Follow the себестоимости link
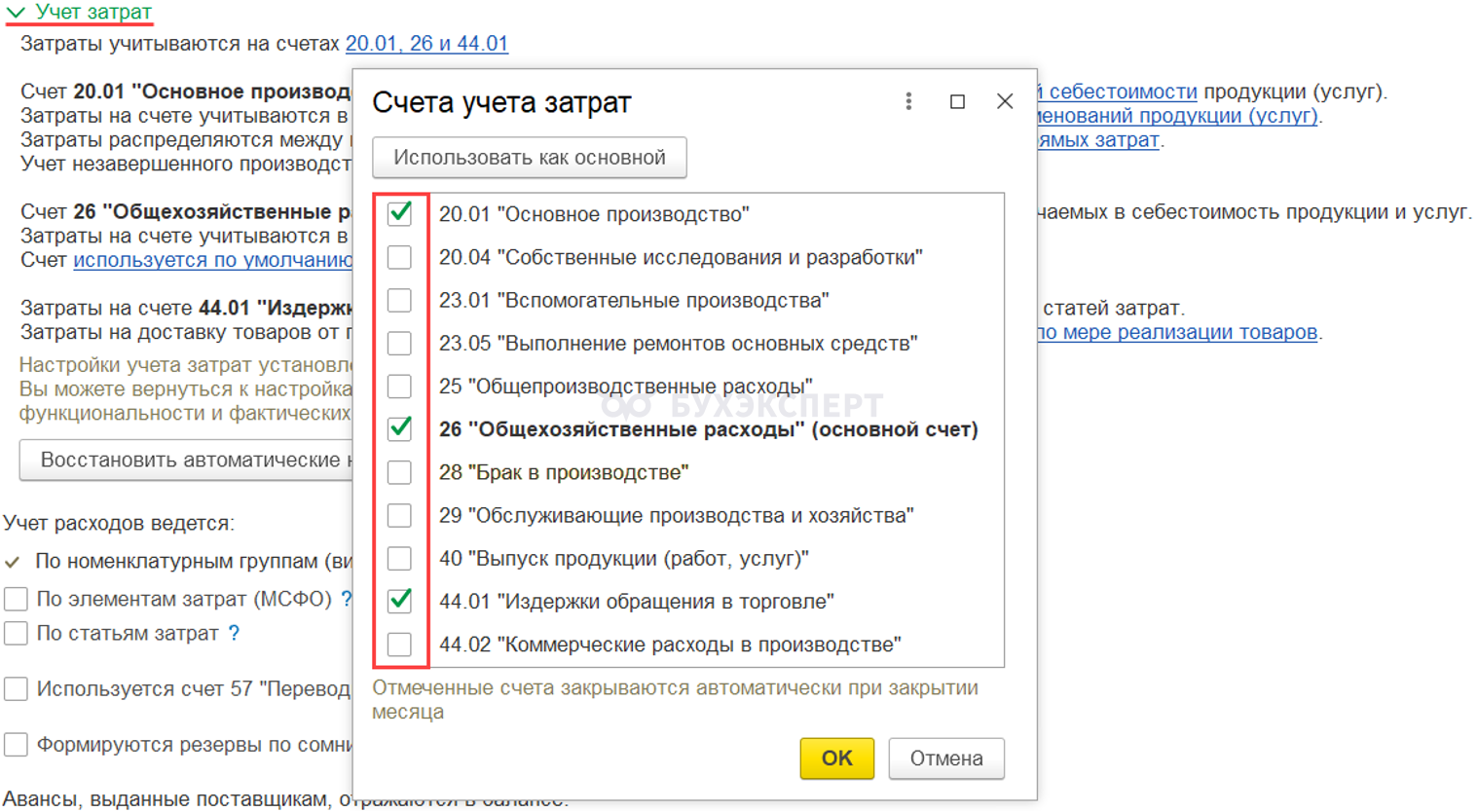The height and width of the screenshot is (812, 1478). [1118, 92]
